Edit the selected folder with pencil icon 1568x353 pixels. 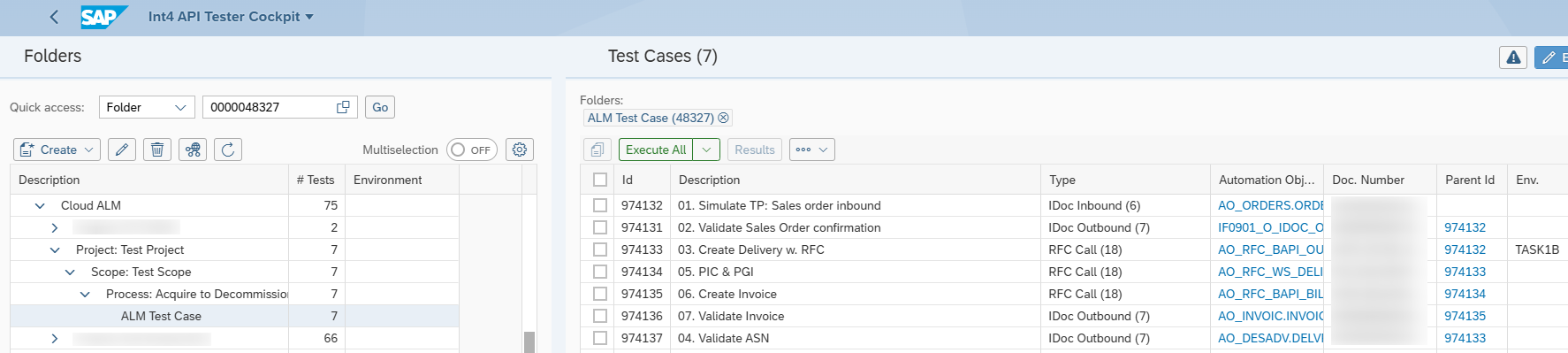(122, 150)
